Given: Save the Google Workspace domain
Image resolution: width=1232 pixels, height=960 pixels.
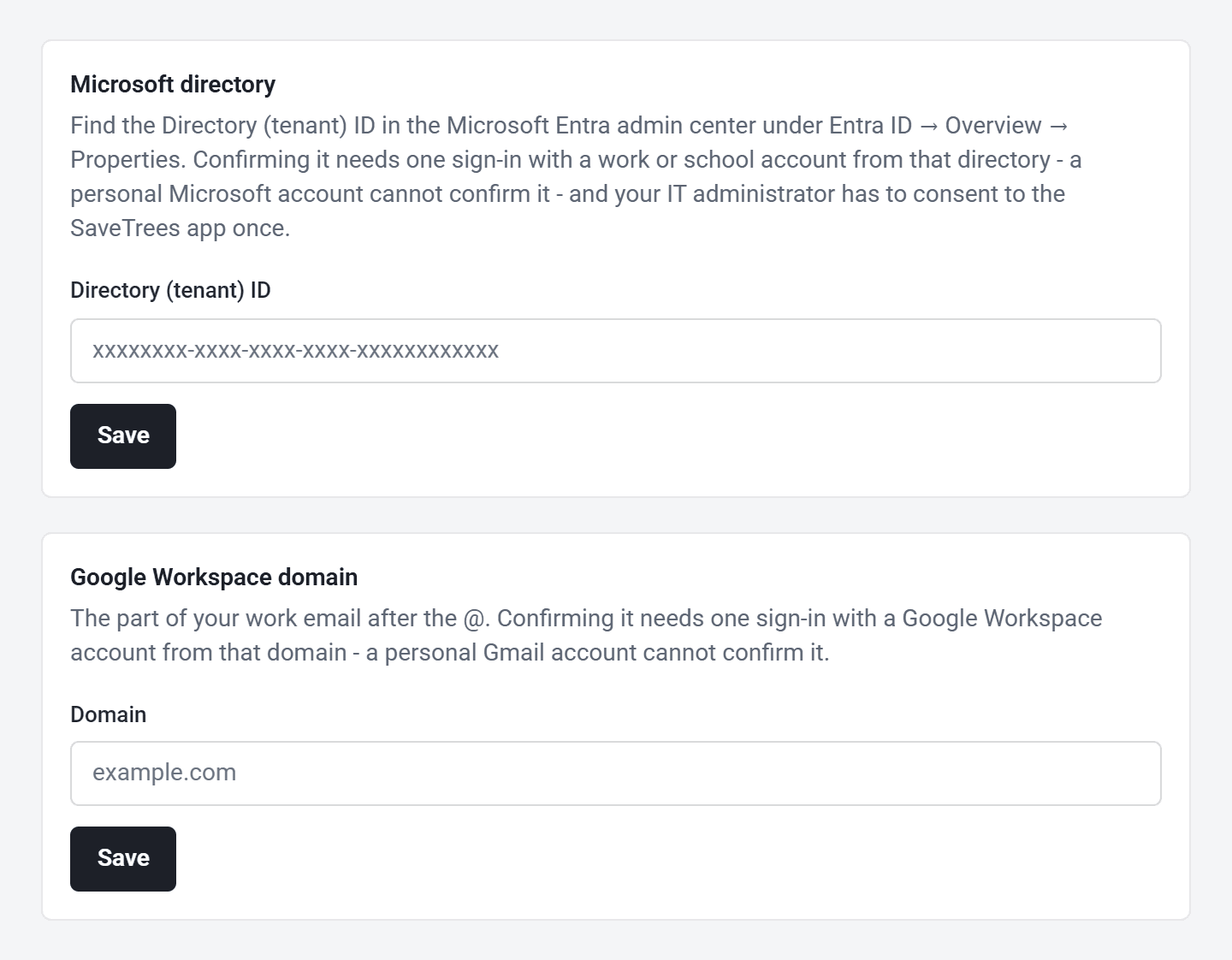Looking at the screenshot, I should [x=123, y=859].
